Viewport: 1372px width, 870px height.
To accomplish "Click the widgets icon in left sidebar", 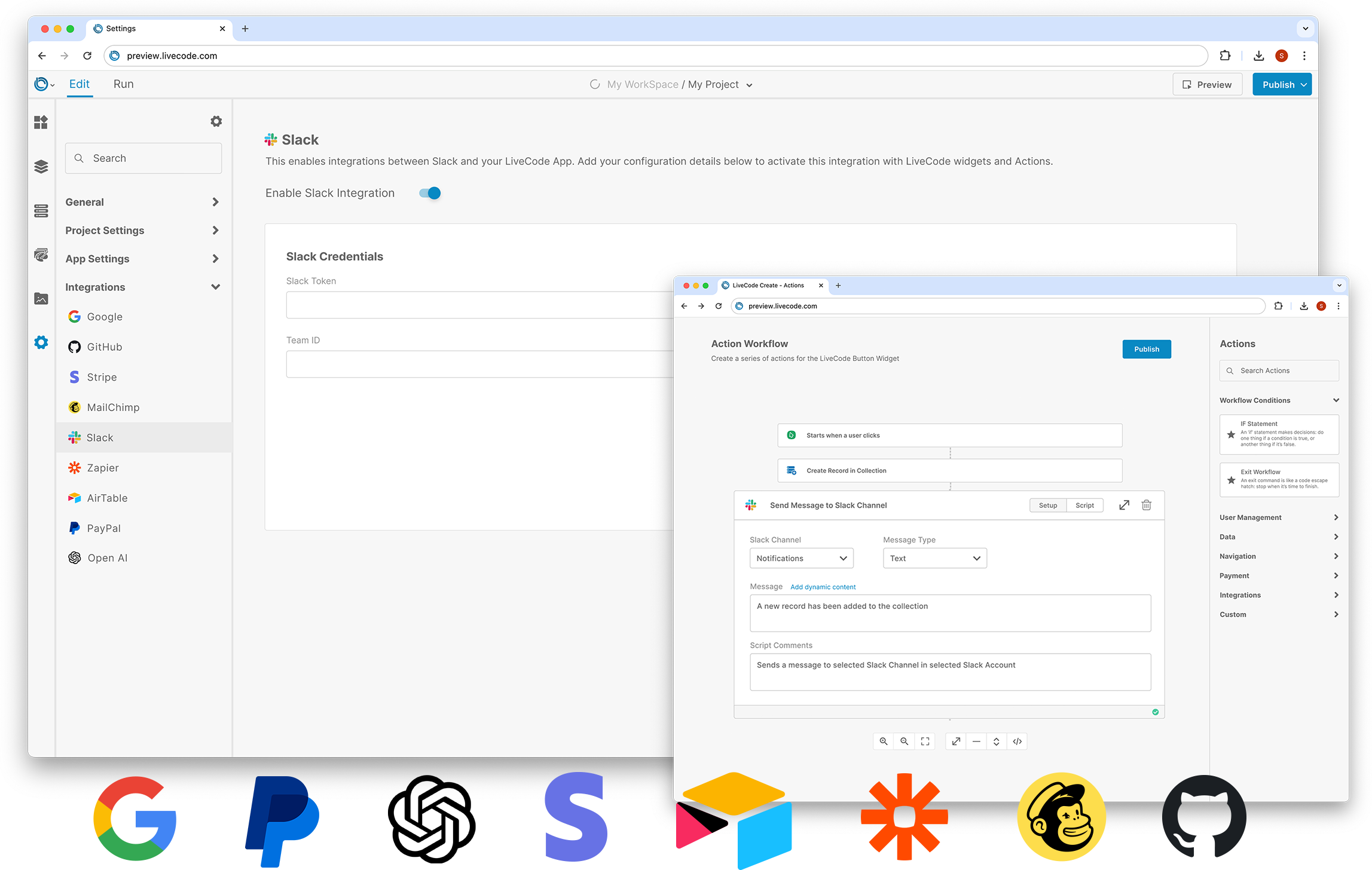I will (41, 122).
